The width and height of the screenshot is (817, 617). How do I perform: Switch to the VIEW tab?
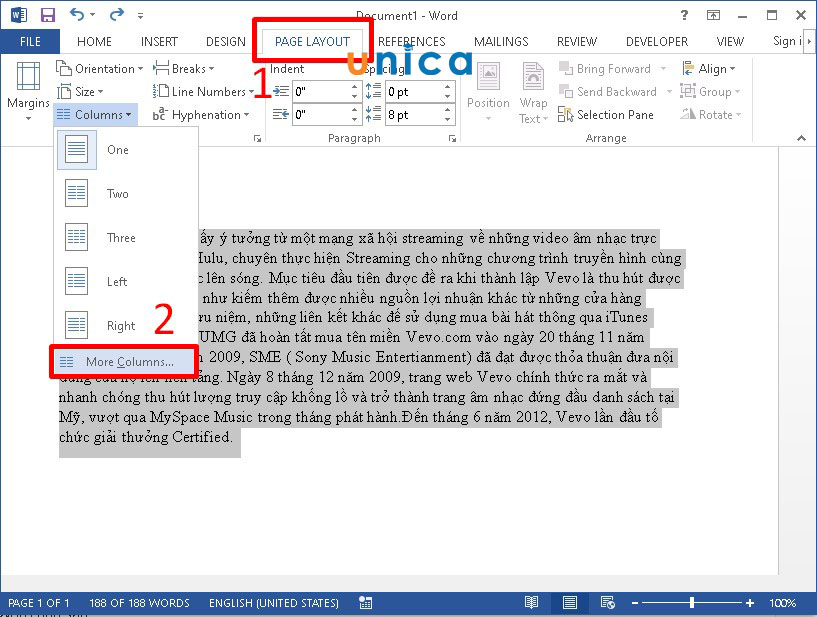coord(730,42)
